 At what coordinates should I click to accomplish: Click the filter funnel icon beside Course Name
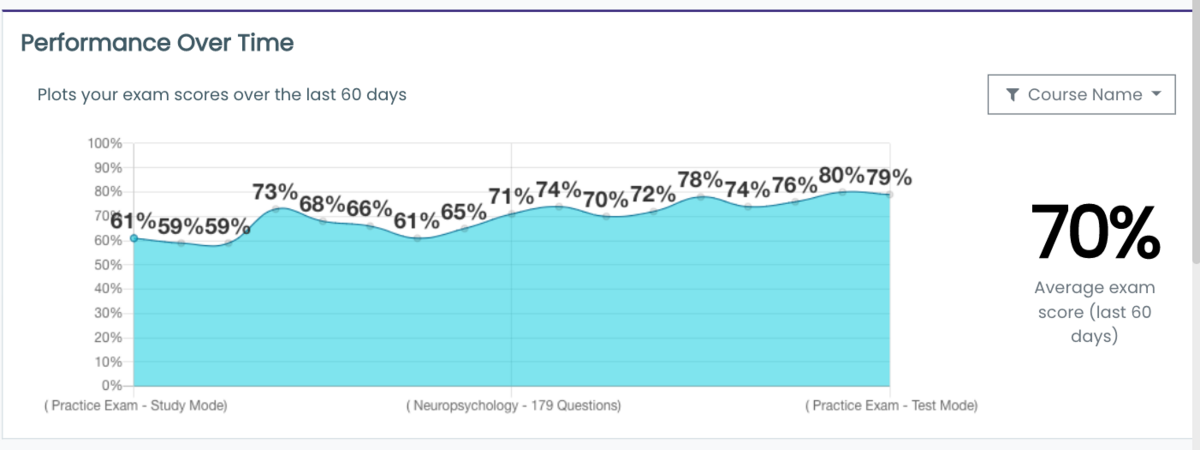pos(1012,95)
